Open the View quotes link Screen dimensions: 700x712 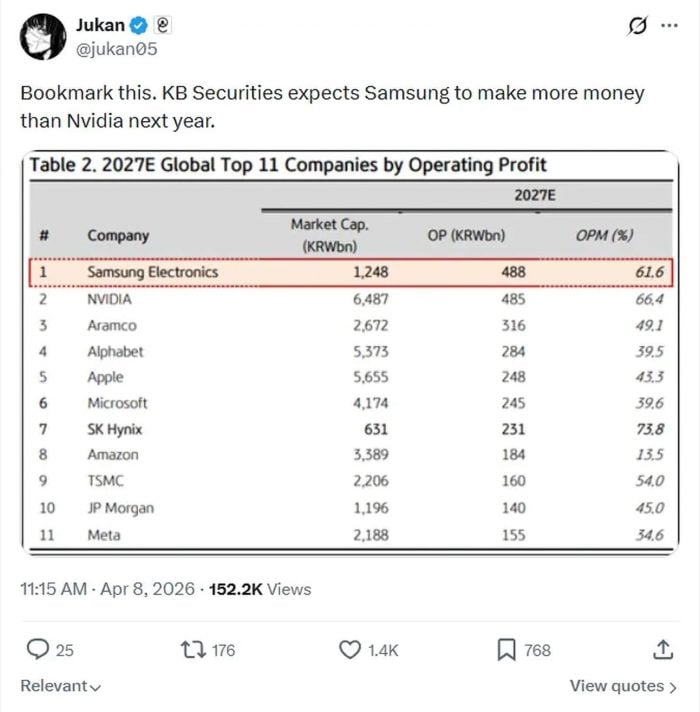coord(623,686)
